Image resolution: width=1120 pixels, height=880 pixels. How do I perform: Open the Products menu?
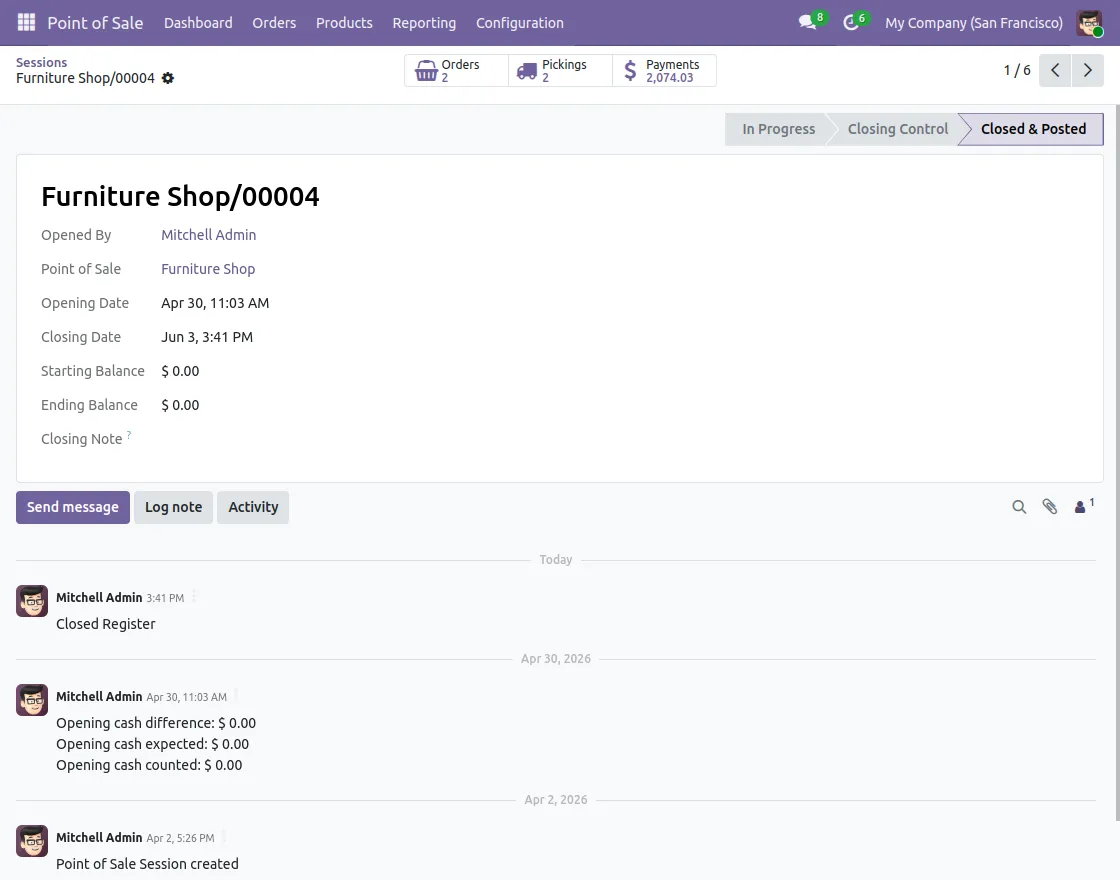[x=344, y=23]
